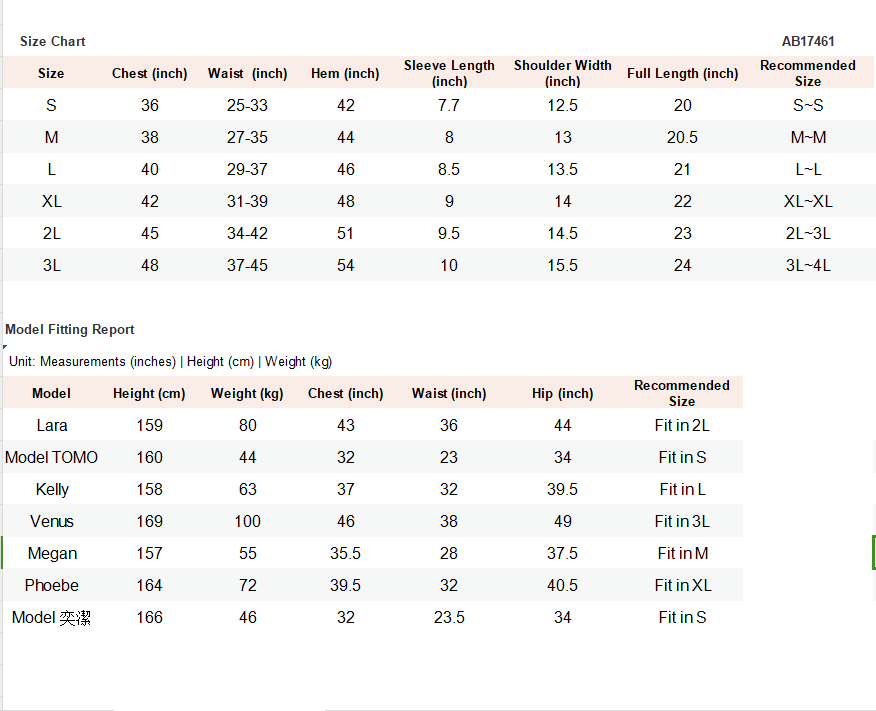
Task: Select the Size Chart title cell
Action: [53, 41]
